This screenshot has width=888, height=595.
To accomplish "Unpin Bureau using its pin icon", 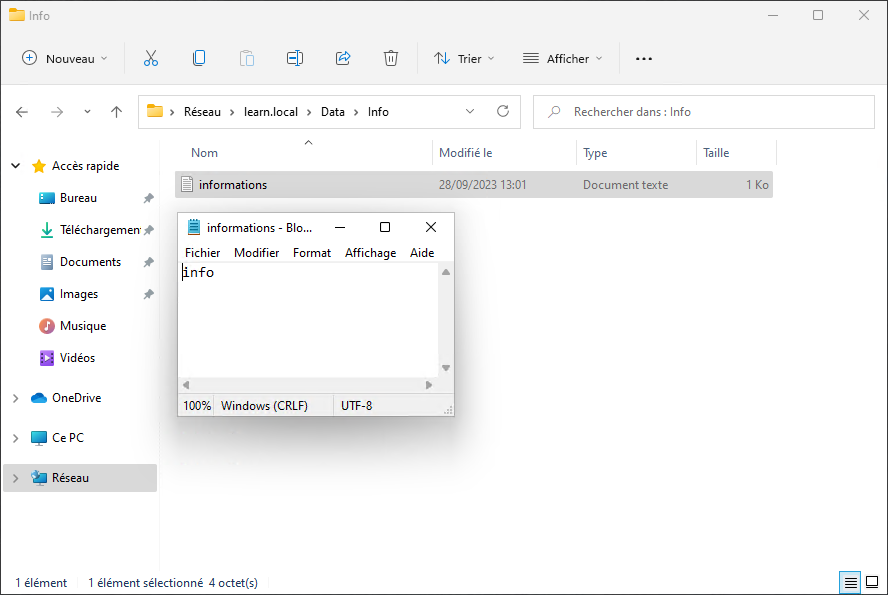I will (x=148, y=198).
